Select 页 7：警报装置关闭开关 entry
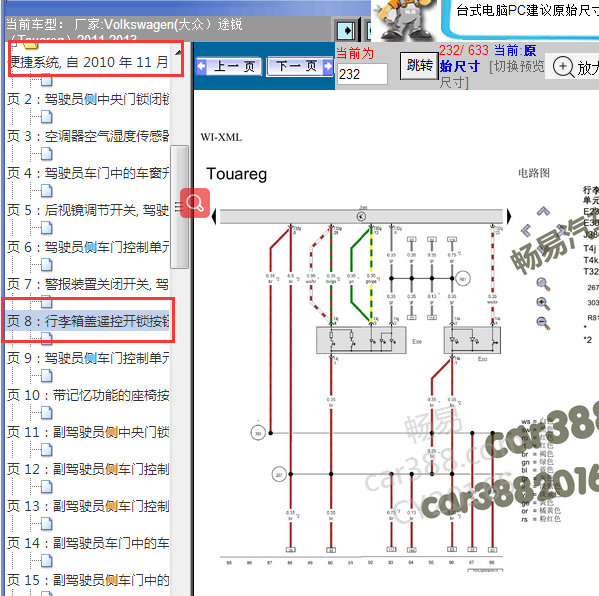599x596 pixels. click(88, 284)
